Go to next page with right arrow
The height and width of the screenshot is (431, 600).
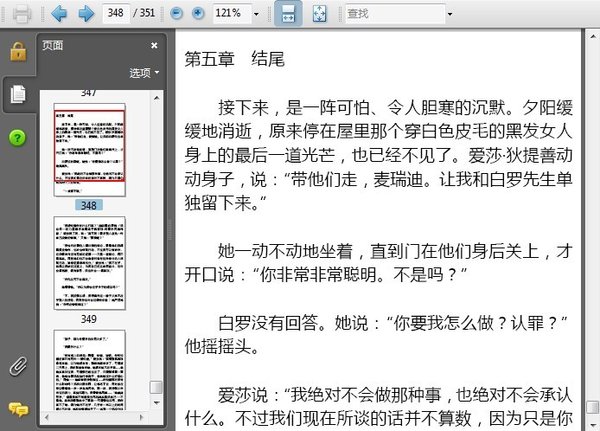click(86, 13)
